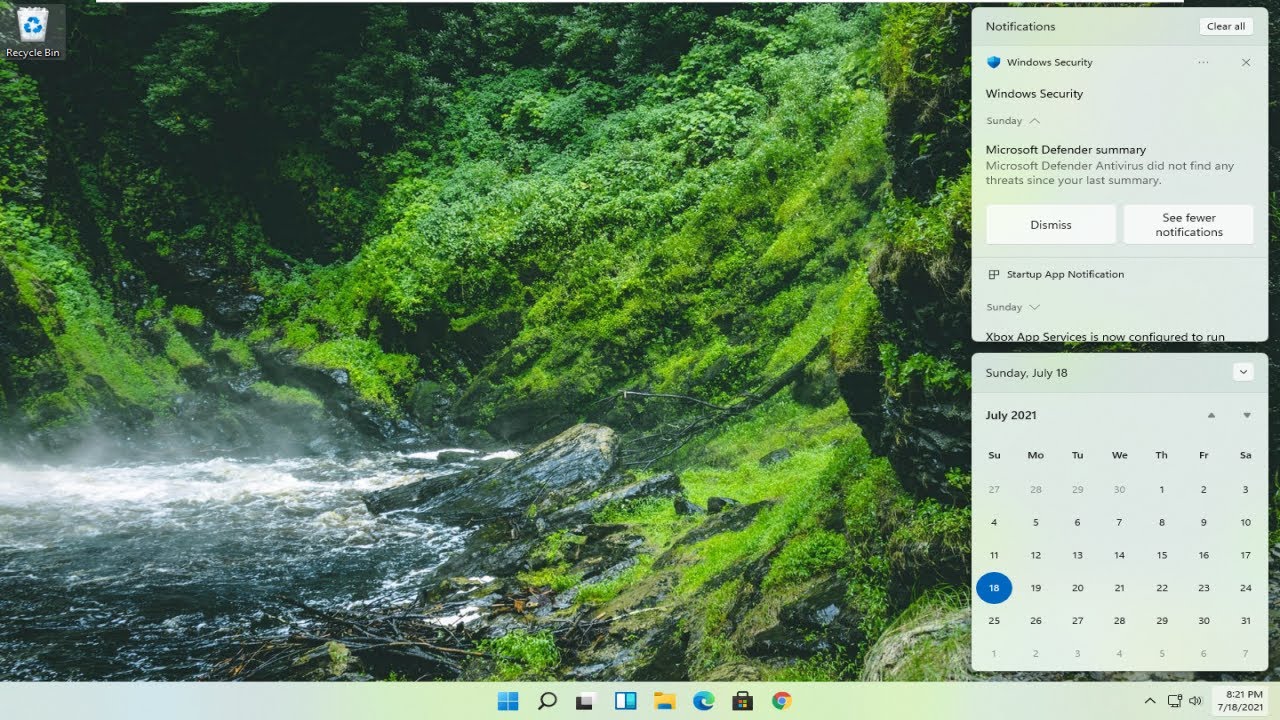Select June 30 greyed date
The width and height of the screenshot is (1280, 720).
1120,490
